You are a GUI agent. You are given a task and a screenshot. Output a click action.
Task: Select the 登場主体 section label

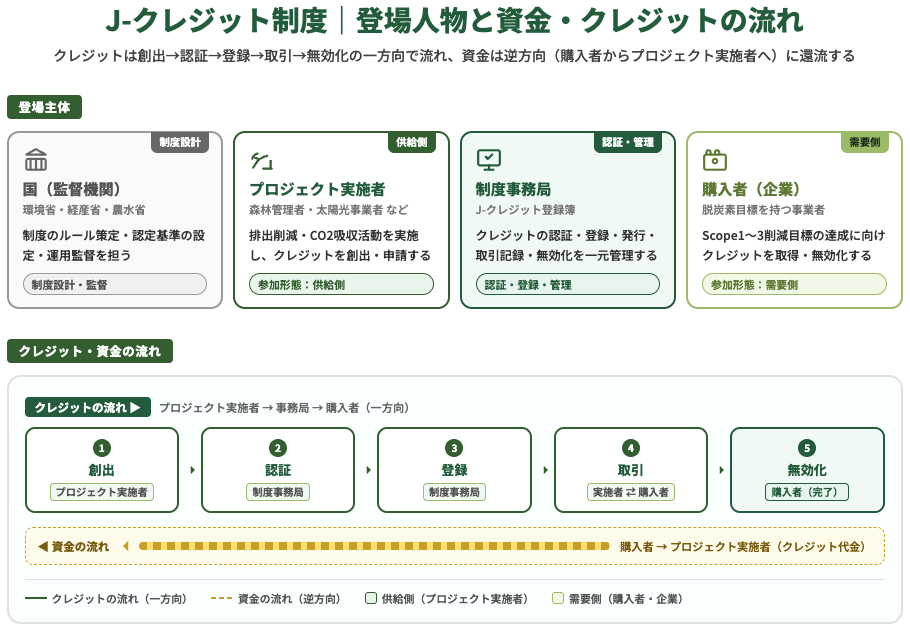click(x=44, y=107)
